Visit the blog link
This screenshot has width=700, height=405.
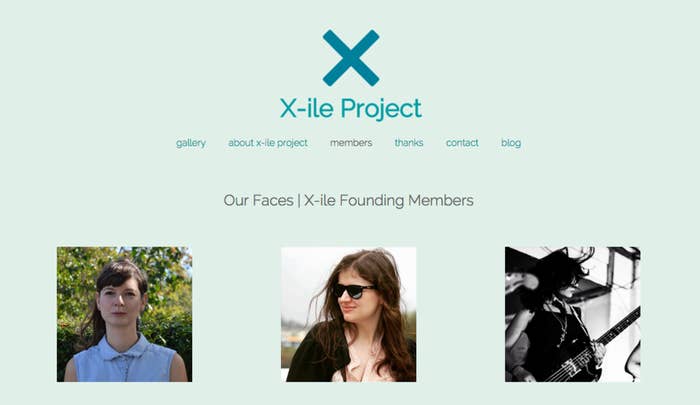(x=511, y=143)
